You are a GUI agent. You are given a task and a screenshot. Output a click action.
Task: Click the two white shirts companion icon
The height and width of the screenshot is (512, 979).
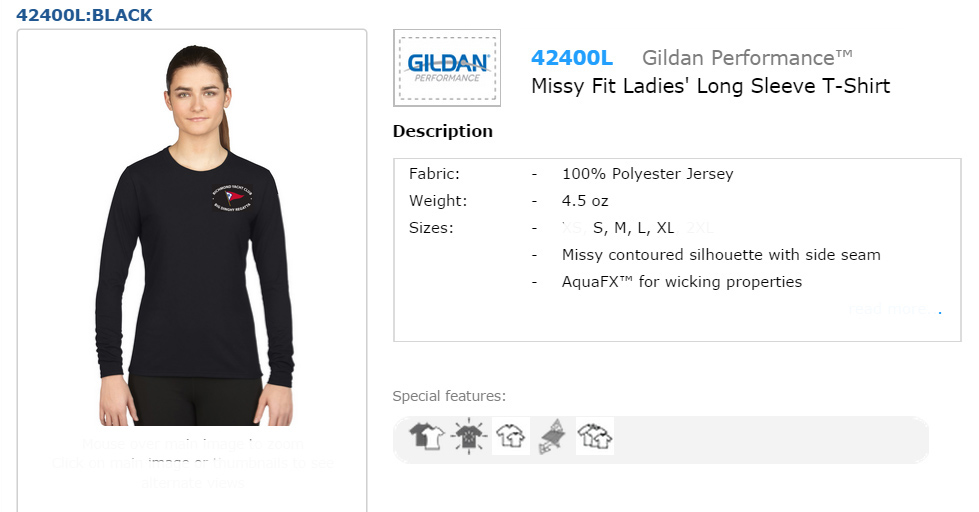coord(511,436)
